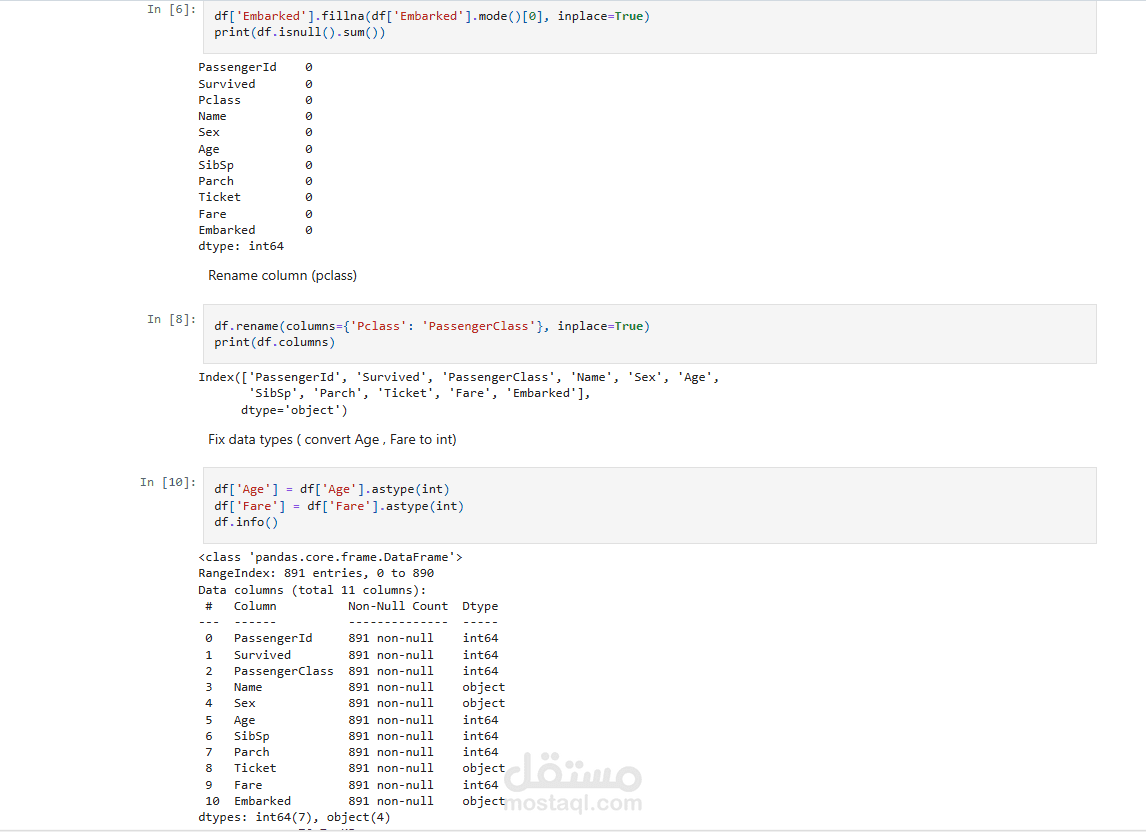Select the dtype='object' output line

pyautogui.click(x=294, y=410)
